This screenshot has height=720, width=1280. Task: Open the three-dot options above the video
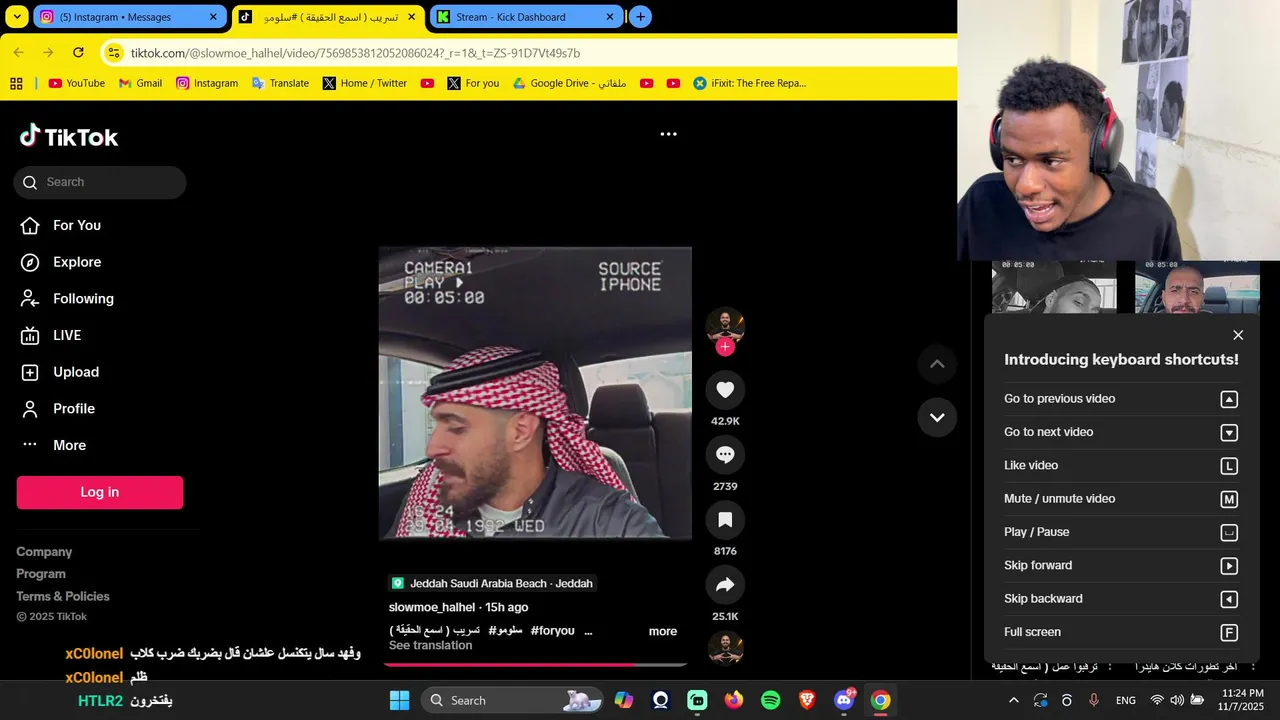[668, 134]
